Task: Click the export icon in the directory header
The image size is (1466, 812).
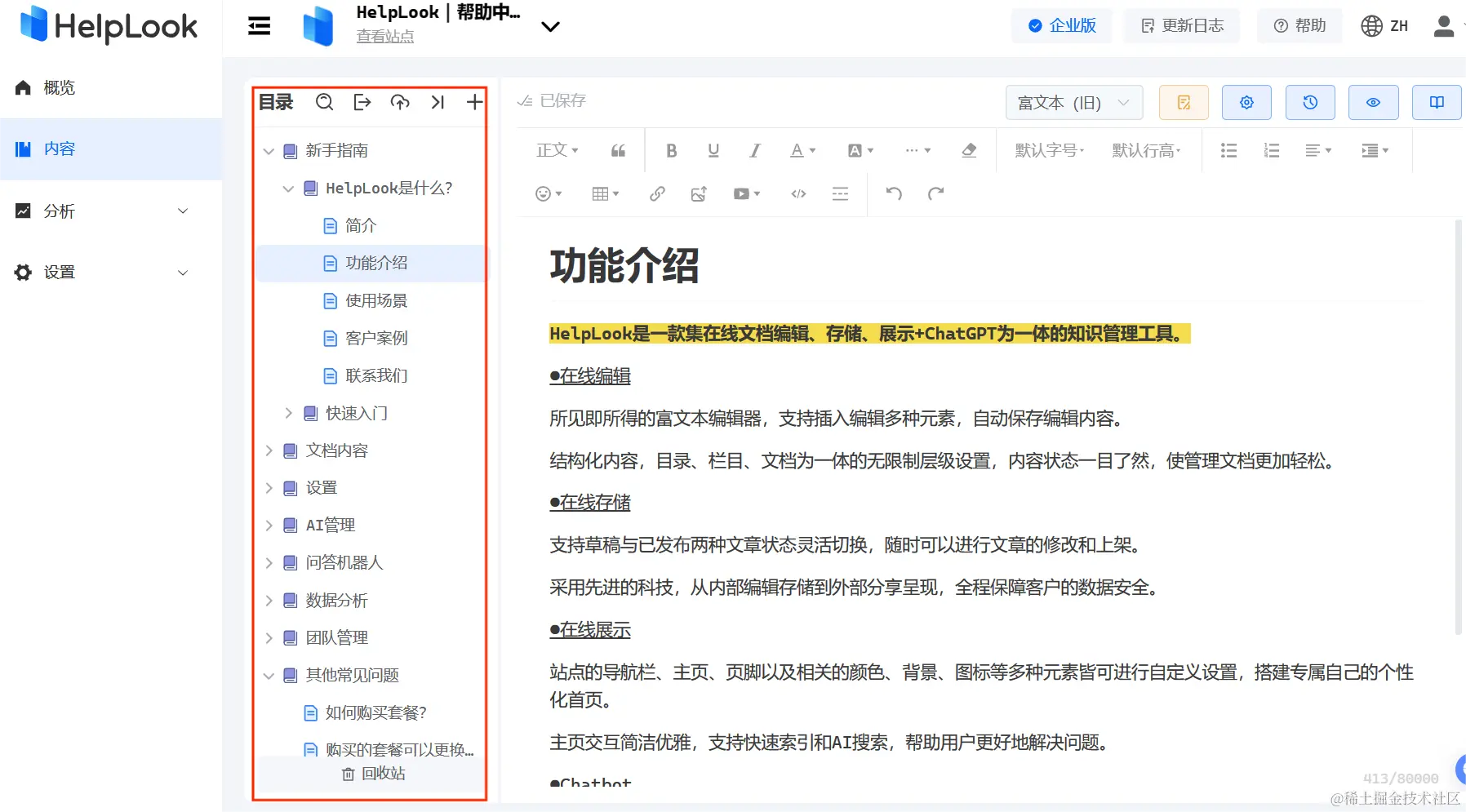Action: pos(362,102)
